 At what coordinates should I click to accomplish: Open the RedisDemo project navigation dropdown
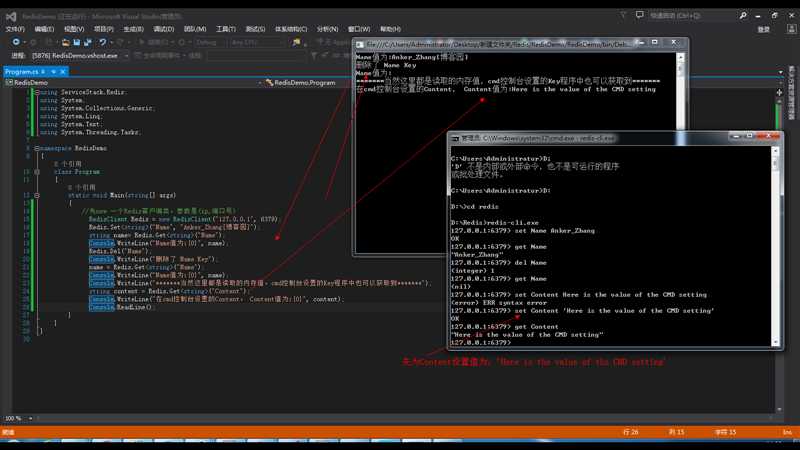[134, 83]
